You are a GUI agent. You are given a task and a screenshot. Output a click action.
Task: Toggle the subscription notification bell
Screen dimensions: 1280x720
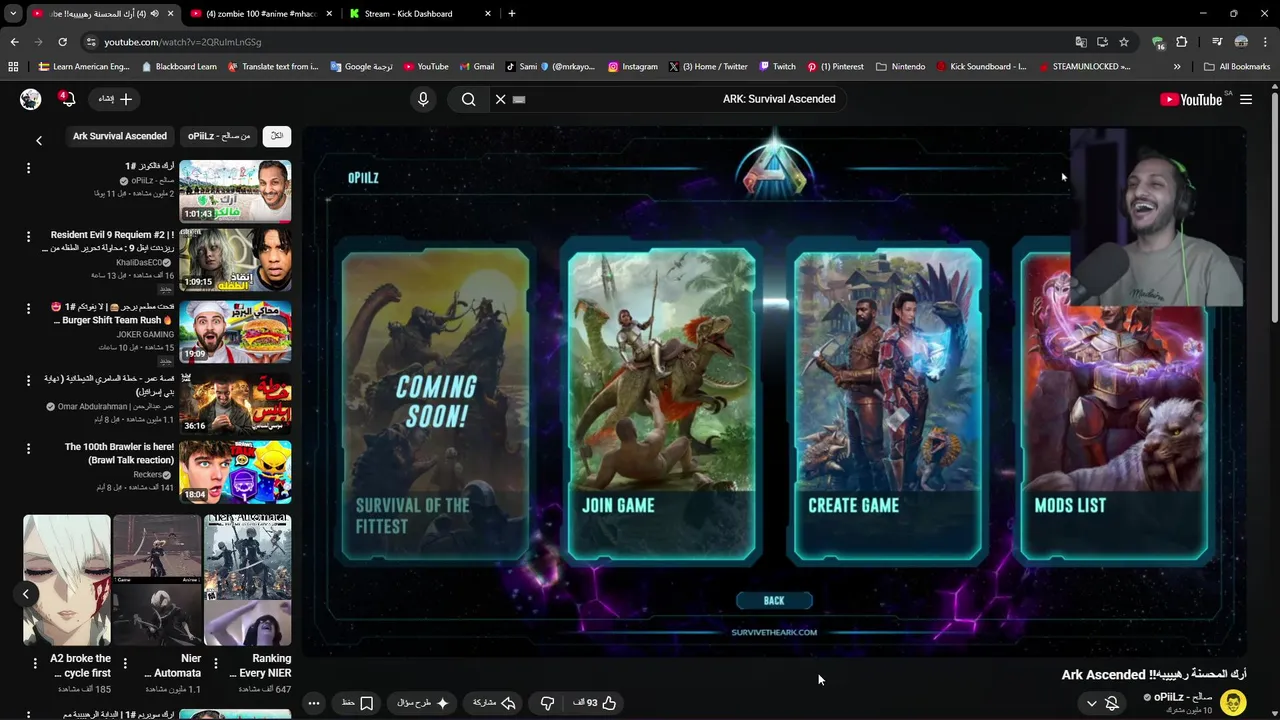[1111, 704]
